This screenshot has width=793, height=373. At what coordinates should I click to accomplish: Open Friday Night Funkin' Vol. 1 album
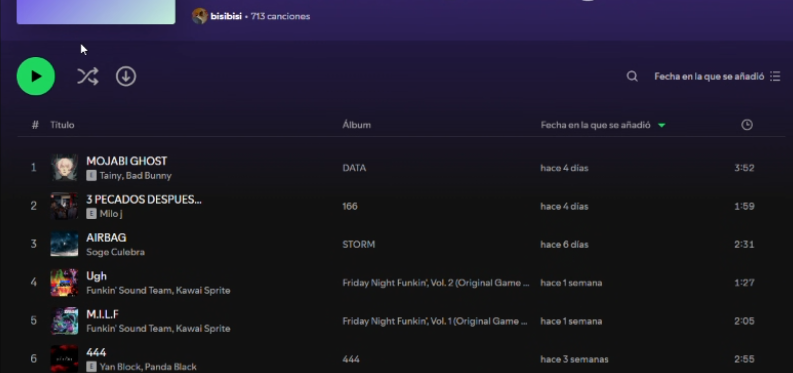(x=435, y=321)
